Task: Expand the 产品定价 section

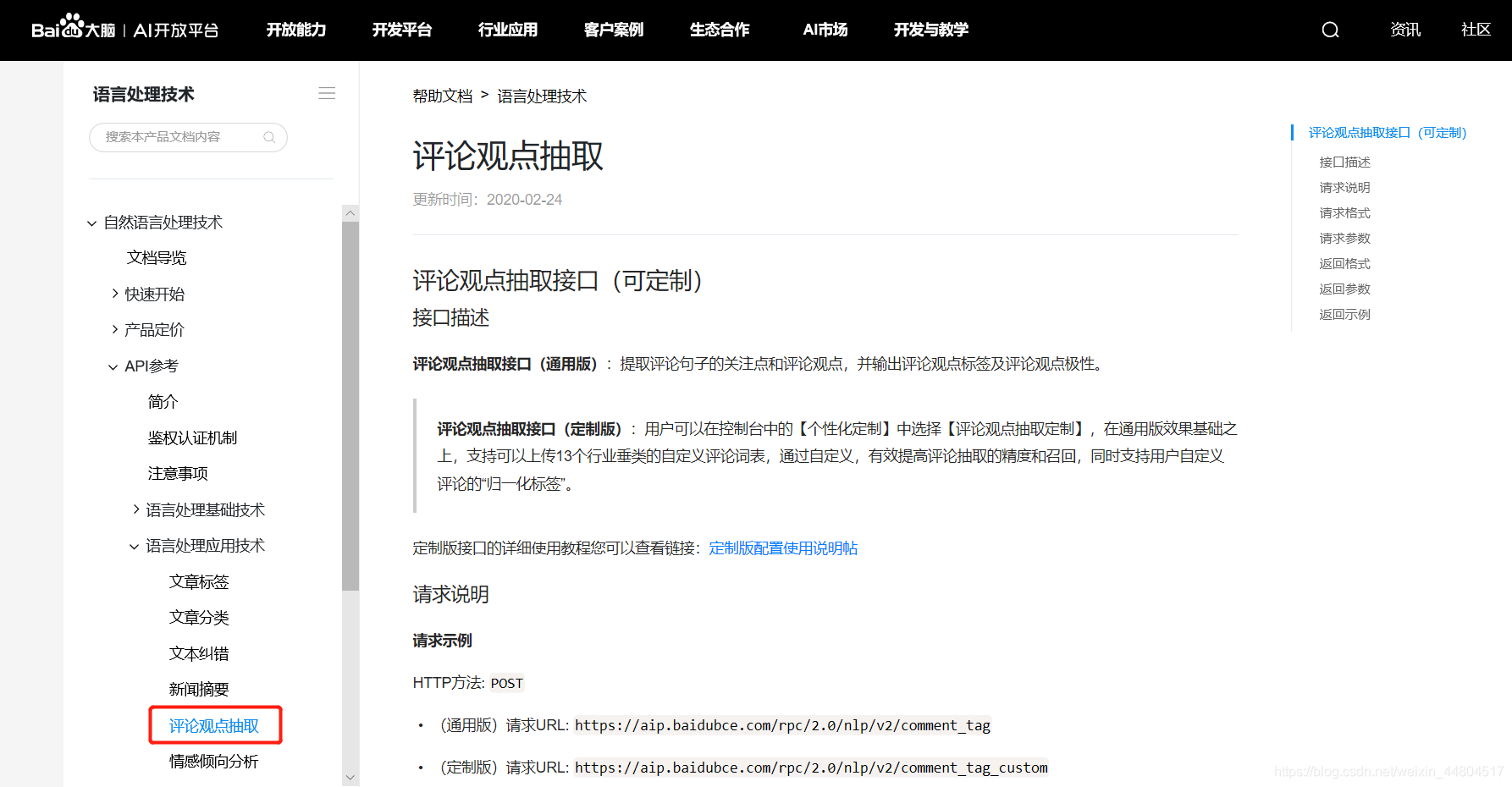Action: tap(116, 329)
